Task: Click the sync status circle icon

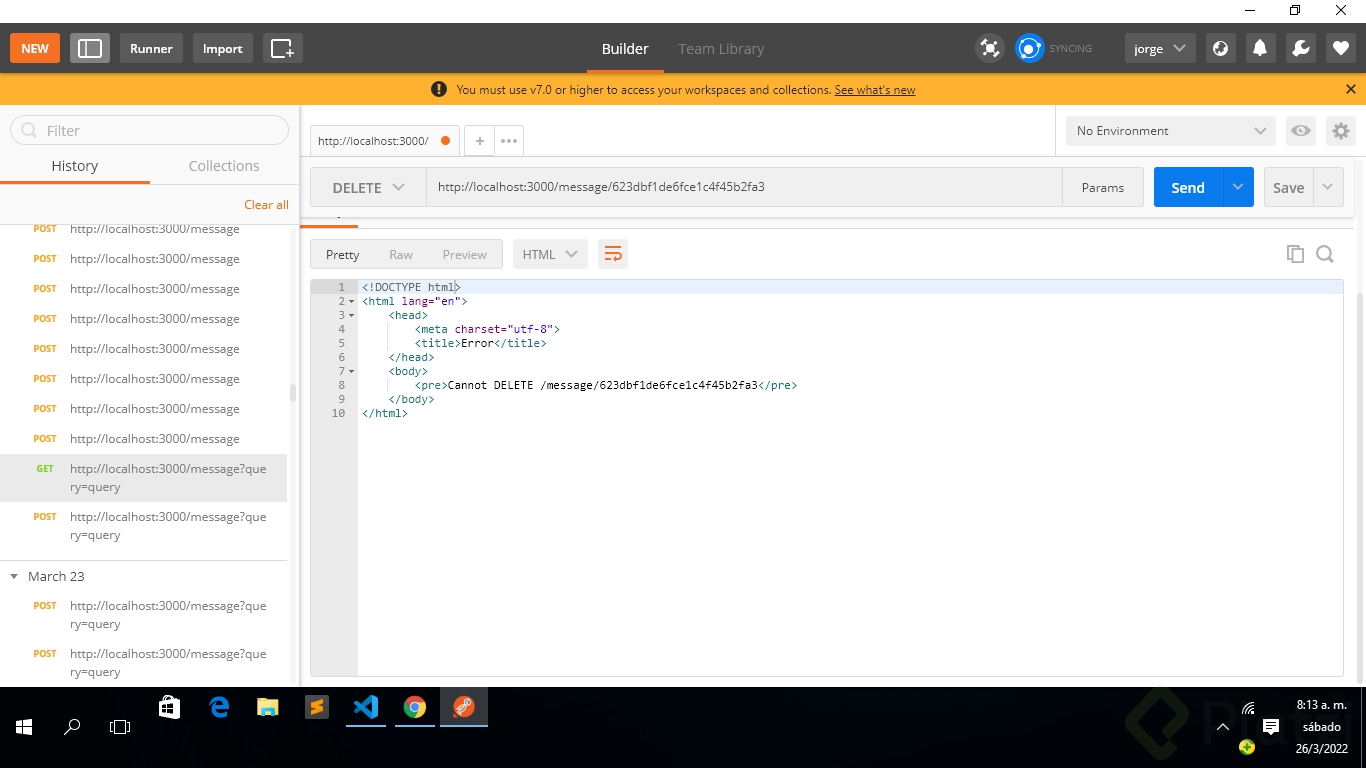Action: click(1029, 48)
